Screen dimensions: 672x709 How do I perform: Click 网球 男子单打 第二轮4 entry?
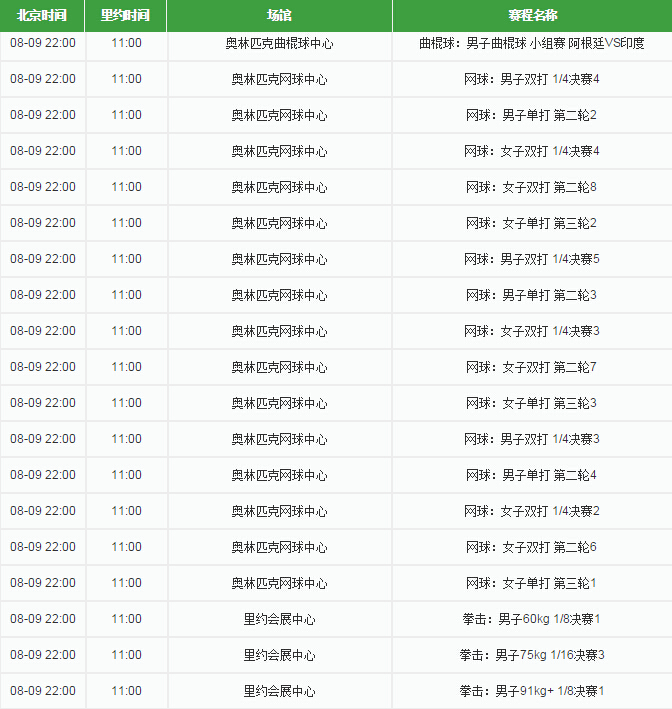(532, 475)
